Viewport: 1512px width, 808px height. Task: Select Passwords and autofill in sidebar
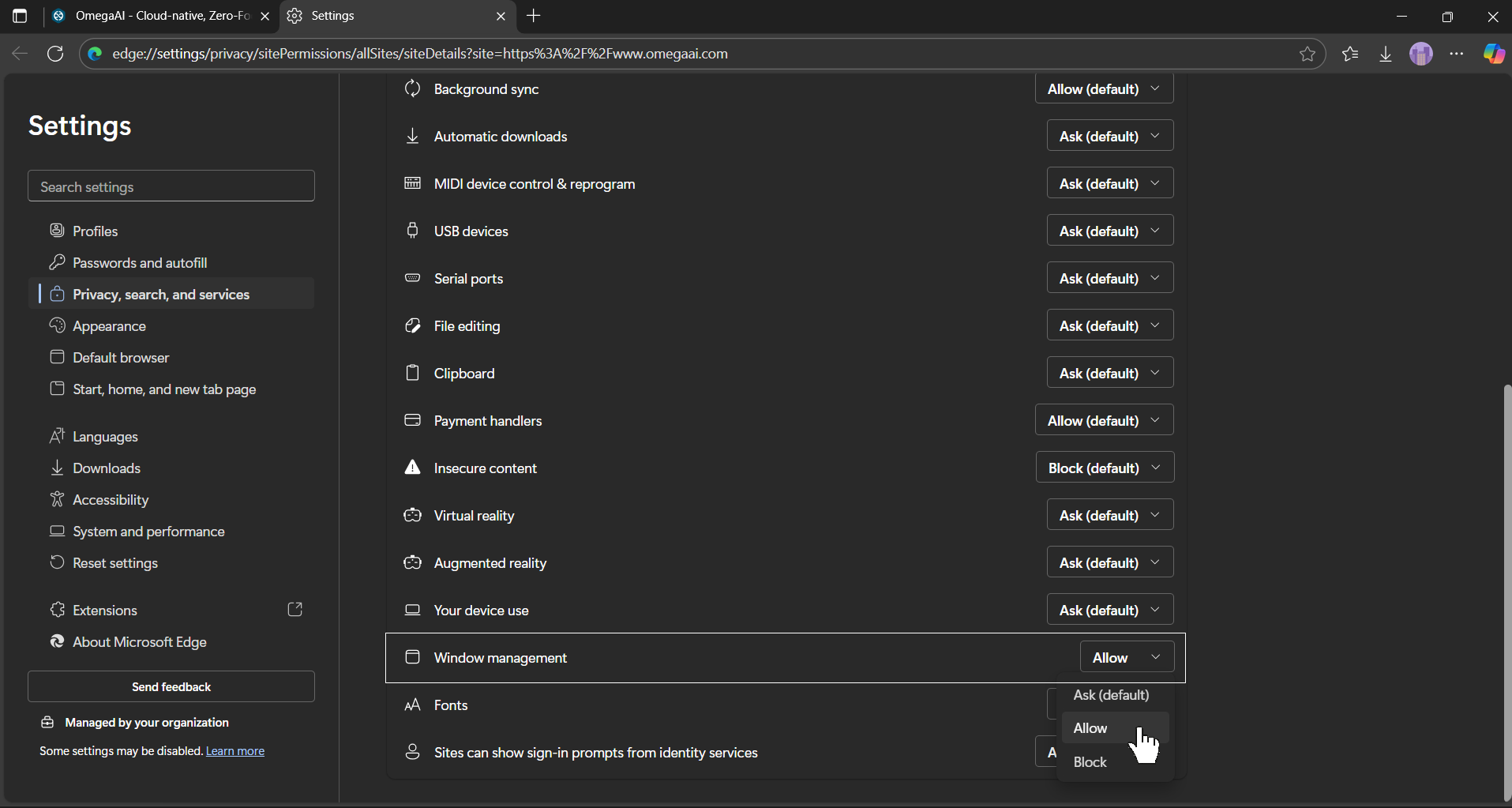point(139,262)
